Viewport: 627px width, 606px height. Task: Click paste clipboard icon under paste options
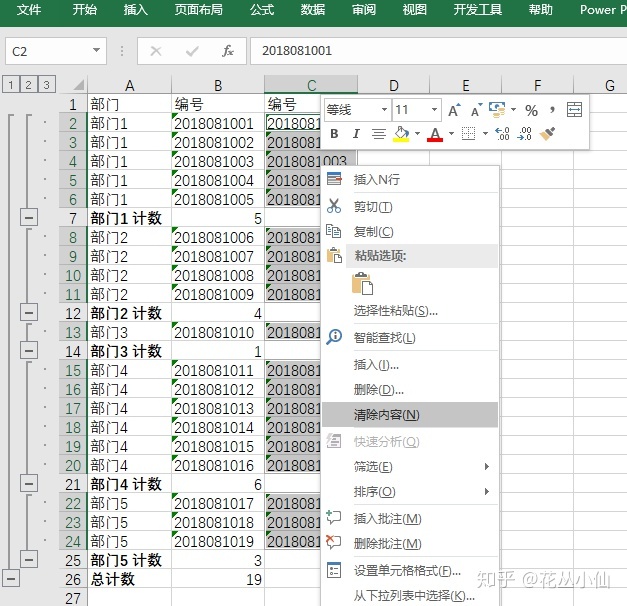[x=362, y=284]
